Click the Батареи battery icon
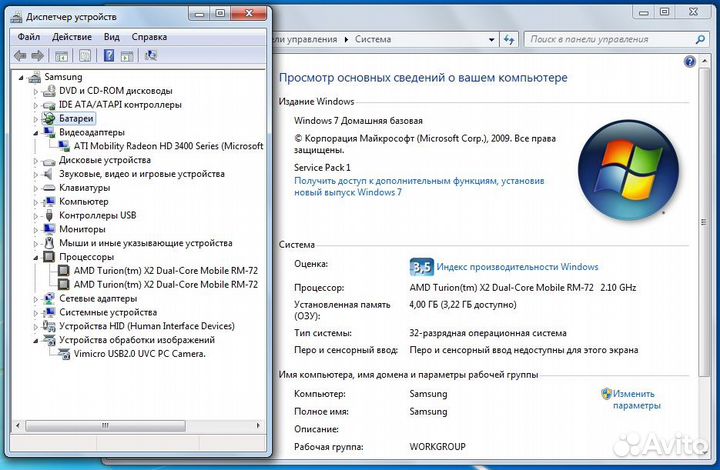The image size is (720, 470). pos(49,119)
